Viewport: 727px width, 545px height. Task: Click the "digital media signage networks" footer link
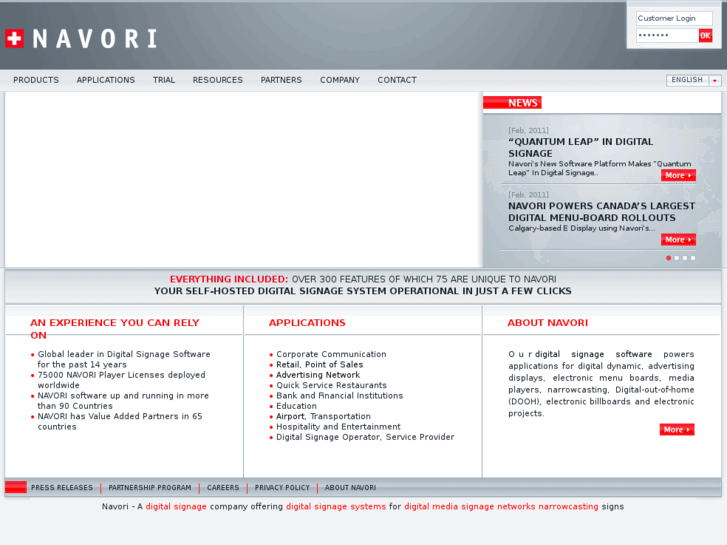pos(469,507)
